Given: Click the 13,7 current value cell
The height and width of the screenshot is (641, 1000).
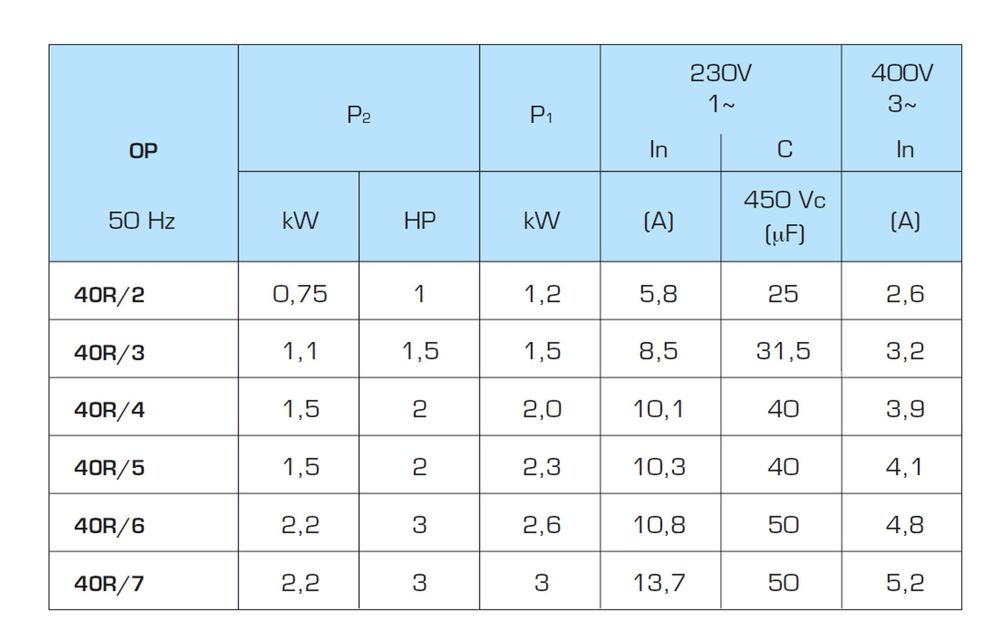Looking at the screenshot, I should click(x=659, y=582).
